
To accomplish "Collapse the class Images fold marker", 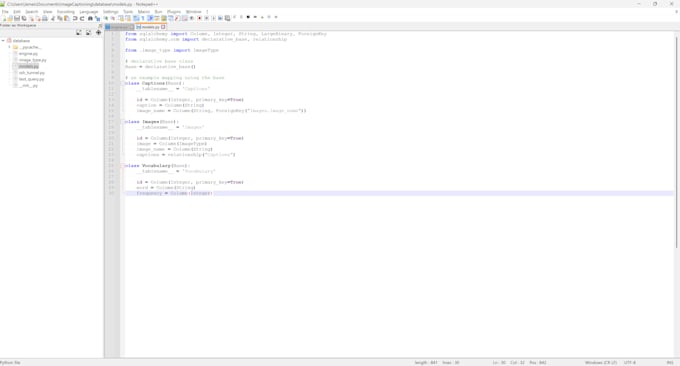I will click(123, 122).
